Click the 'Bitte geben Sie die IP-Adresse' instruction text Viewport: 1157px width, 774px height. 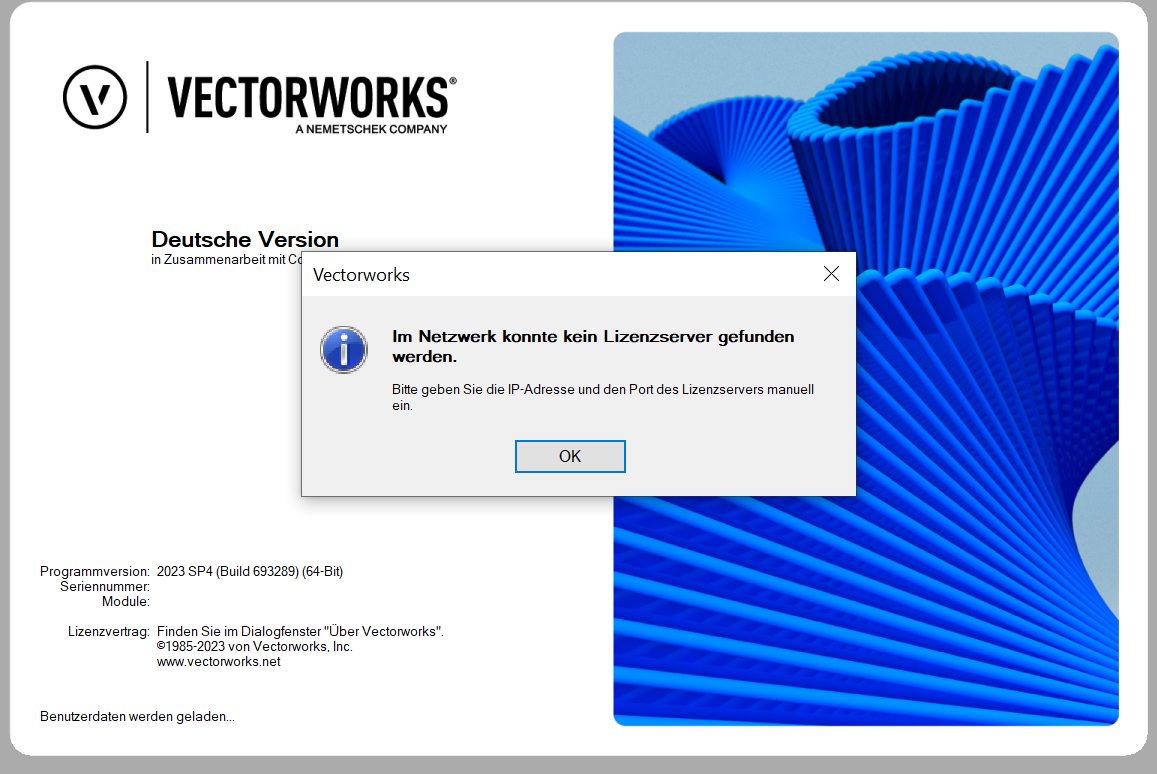[602, 397]
